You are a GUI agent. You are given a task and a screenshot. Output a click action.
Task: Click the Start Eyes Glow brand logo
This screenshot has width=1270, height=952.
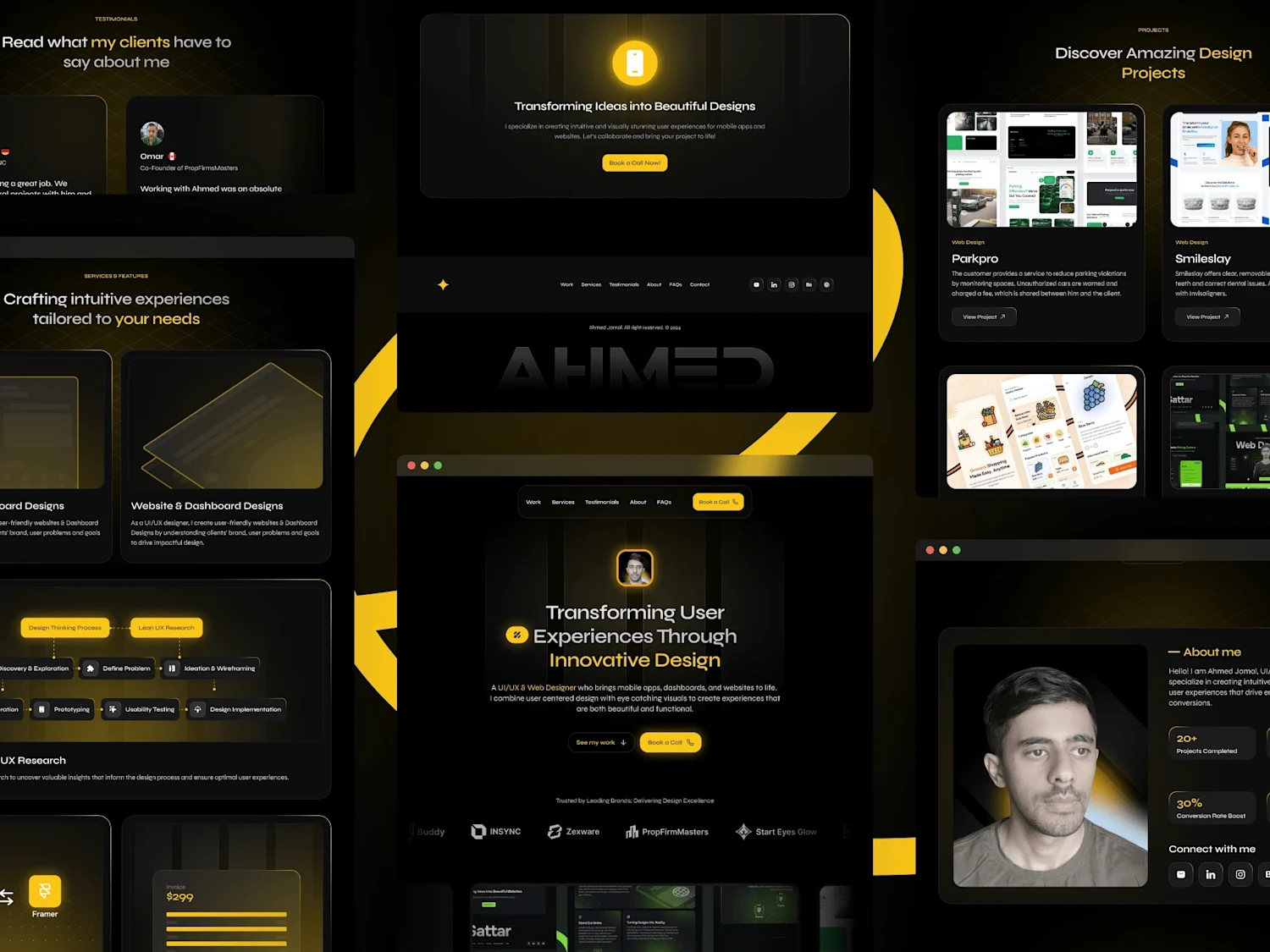coord(776,832)
